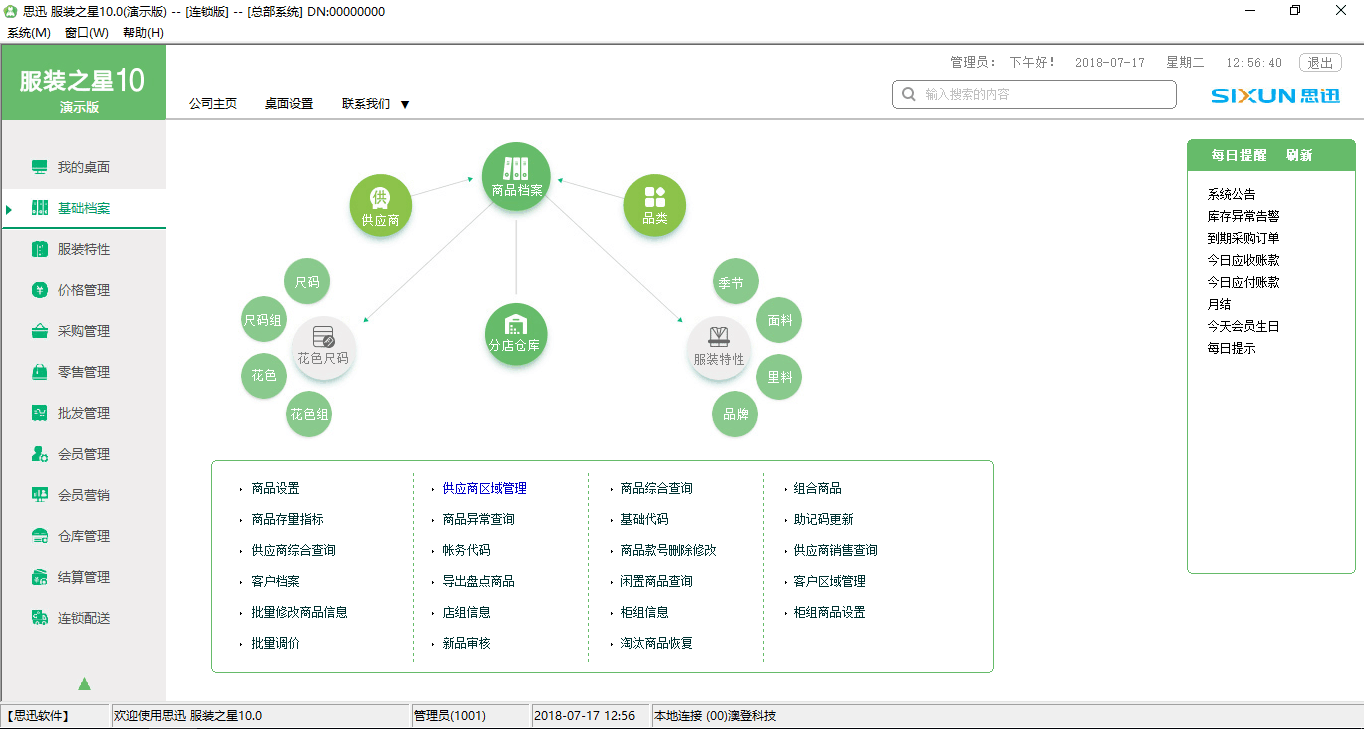Open 公司主页 in top navigation
The width and height of the screenshot is (1364, 729).
(213, 103)
